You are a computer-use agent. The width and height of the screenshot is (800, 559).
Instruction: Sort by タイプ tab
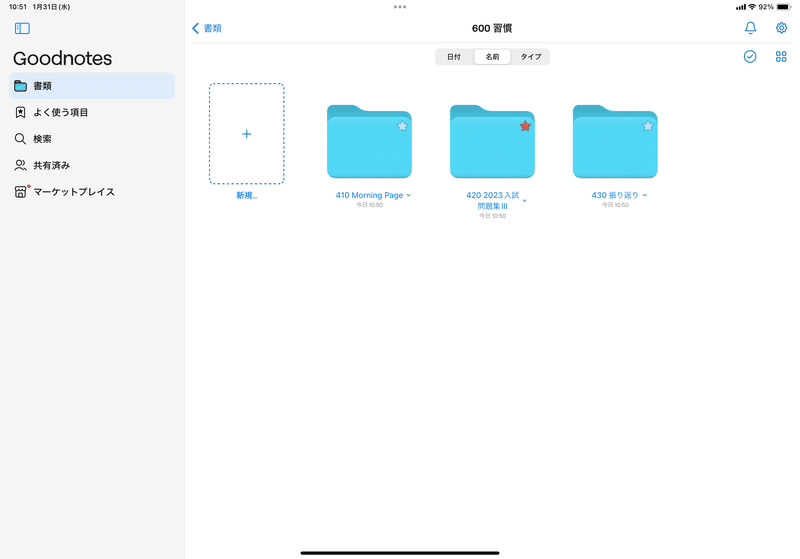[x=531, y=57]
